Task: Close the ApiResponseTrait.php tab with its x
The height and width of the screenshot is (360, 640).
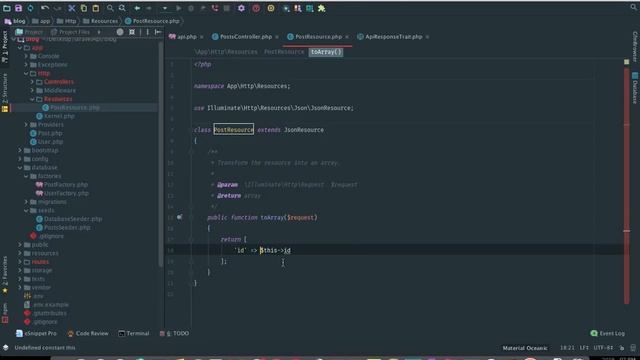Action: pyautogui.click(x=427, y=37)
